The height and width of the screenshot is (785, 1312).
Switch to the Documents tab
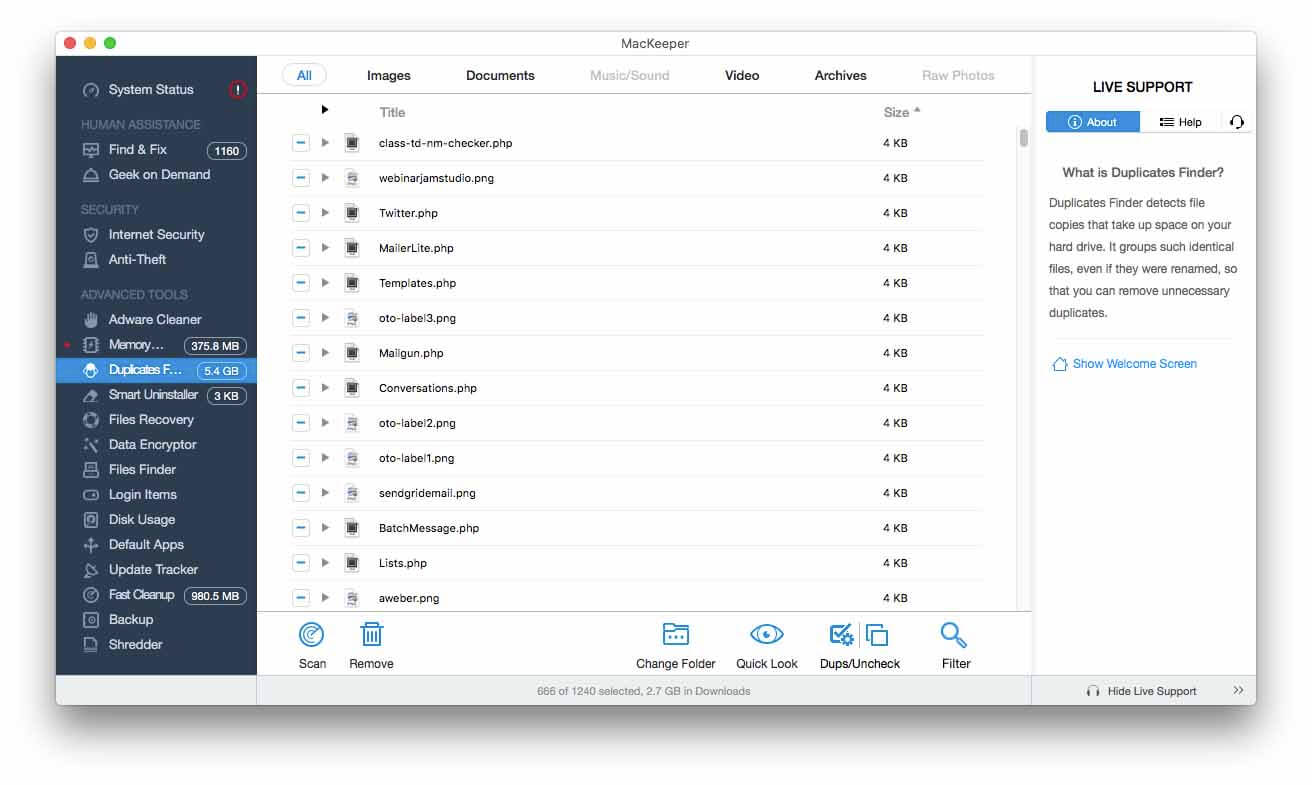point(500,75)
